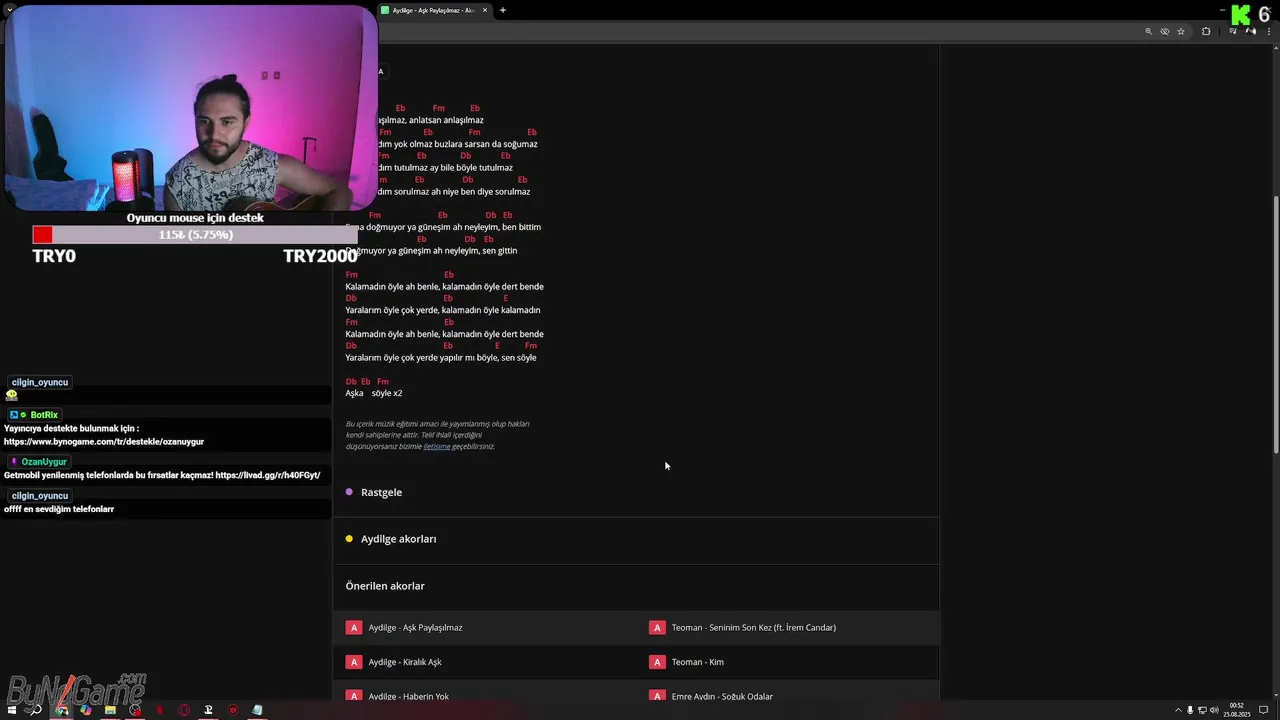Screen dimensions: 1280x720
Task: Open the notification center icon
Action: click(1264, 710)
